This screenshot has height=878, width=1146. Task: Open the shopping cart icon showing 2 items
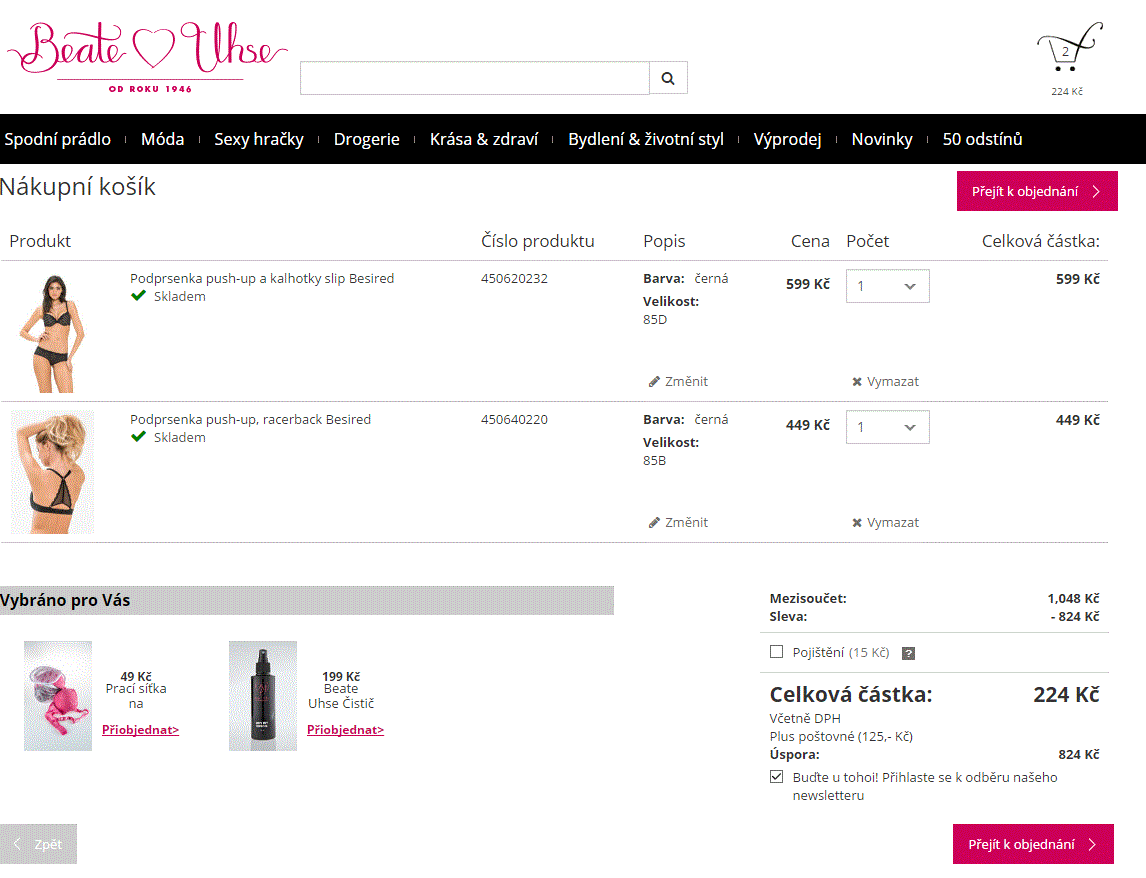click(x=1069, y=48)
